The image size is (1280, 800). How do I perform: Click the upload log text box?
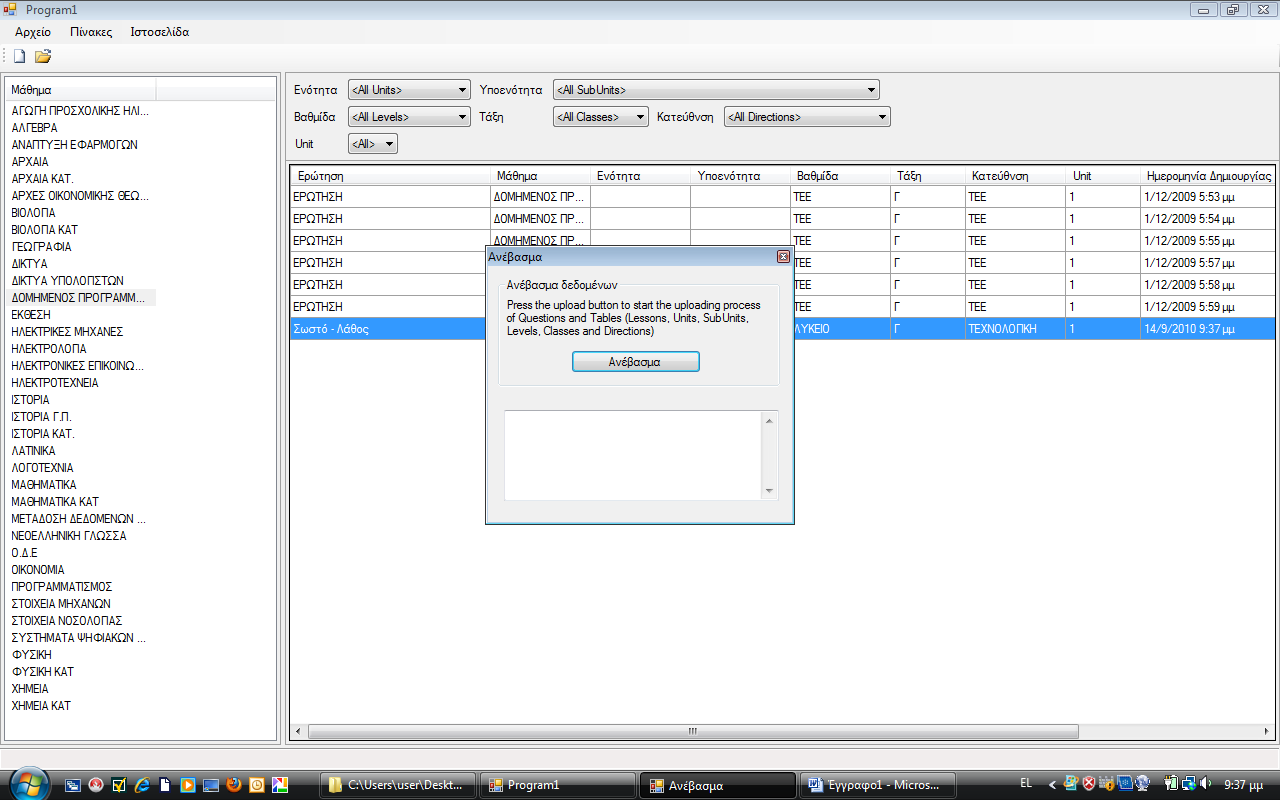(634, 455)
